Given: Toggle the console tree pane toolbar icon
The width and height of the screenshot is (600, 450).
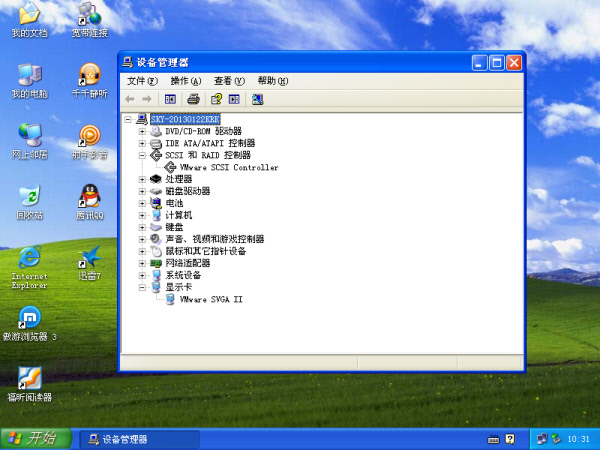Looking at the screenshot, I should (x=170, y=99).
